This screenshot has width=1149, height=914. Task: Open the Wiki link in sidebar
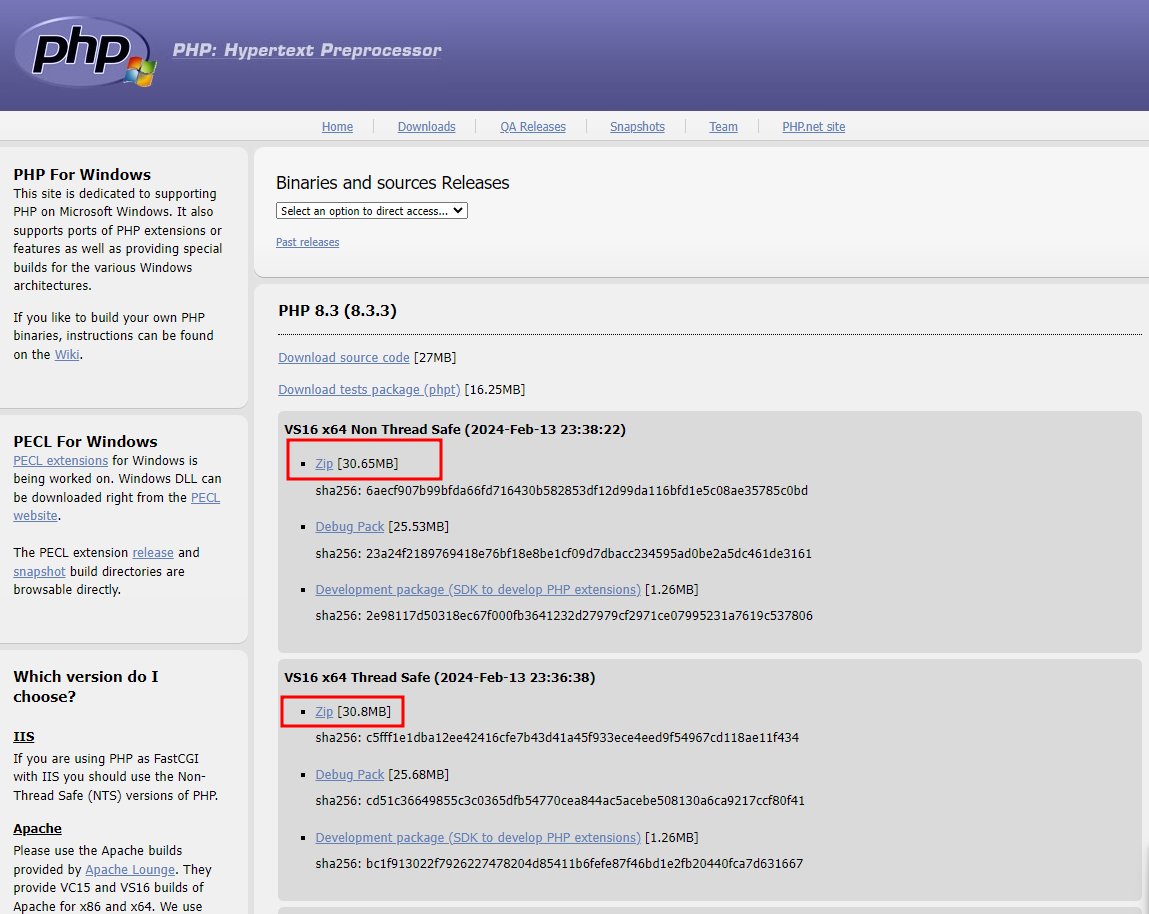pyautogui.click(x=67, y=355)
